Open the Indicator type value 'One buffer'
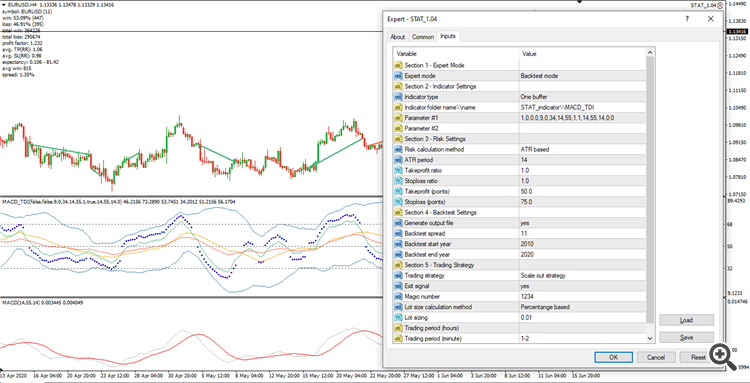This screenshot has height=383, width=750. click(582, 97)
